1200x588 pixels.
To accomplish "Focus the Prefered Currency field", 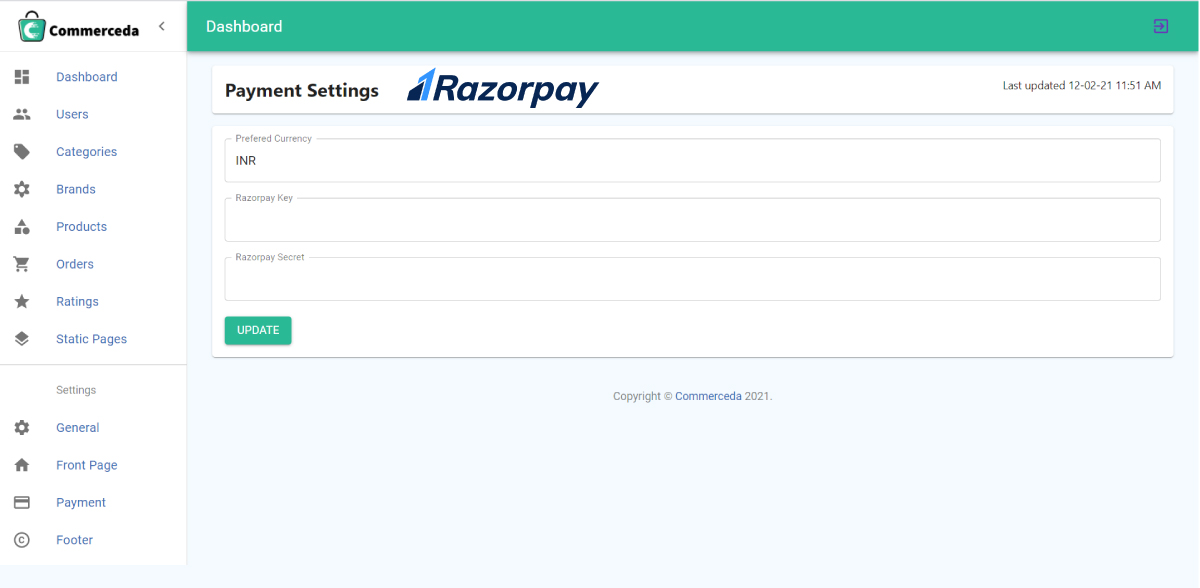I will [692, 160].
